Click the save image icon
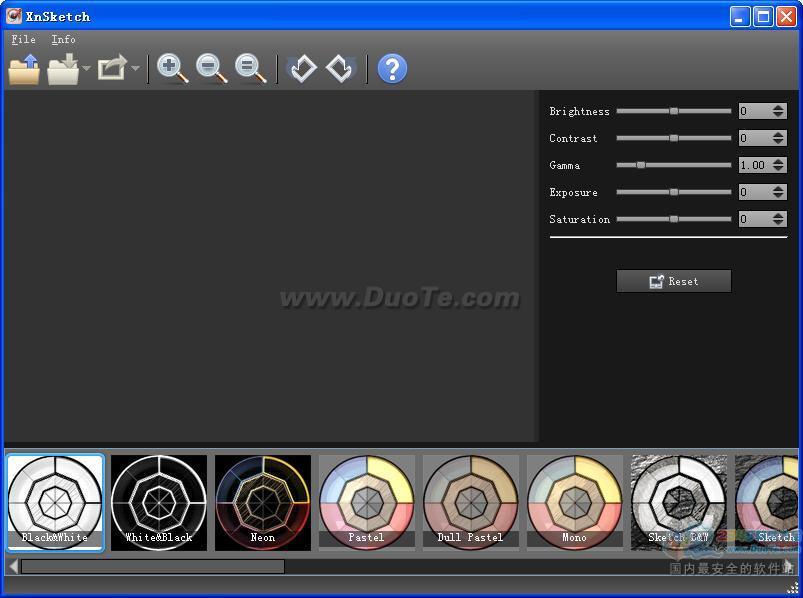Image resolution: width=803 pixels, height=598 pixels. point(63,69)
